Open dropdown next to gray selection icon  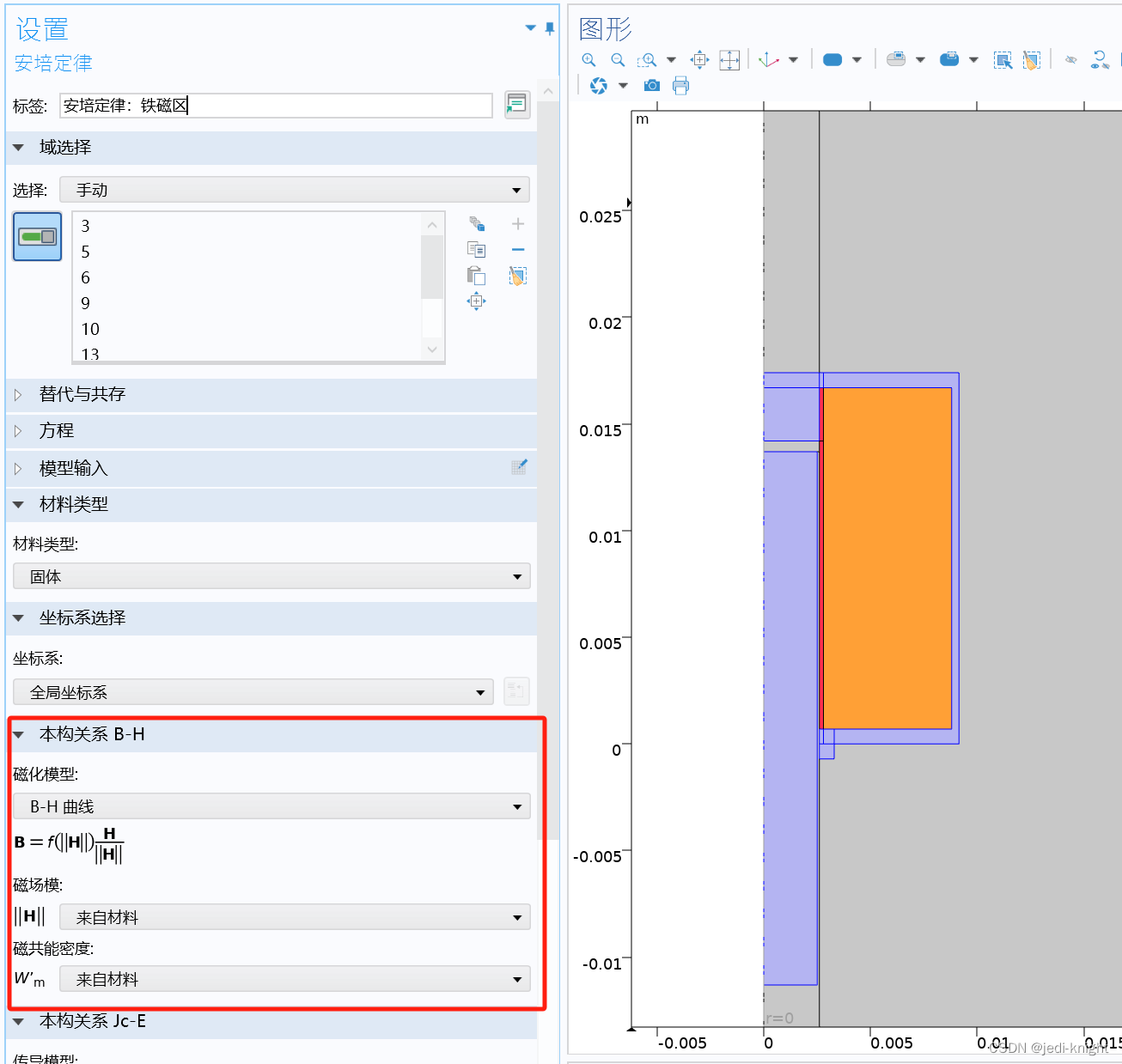[920, 60]
